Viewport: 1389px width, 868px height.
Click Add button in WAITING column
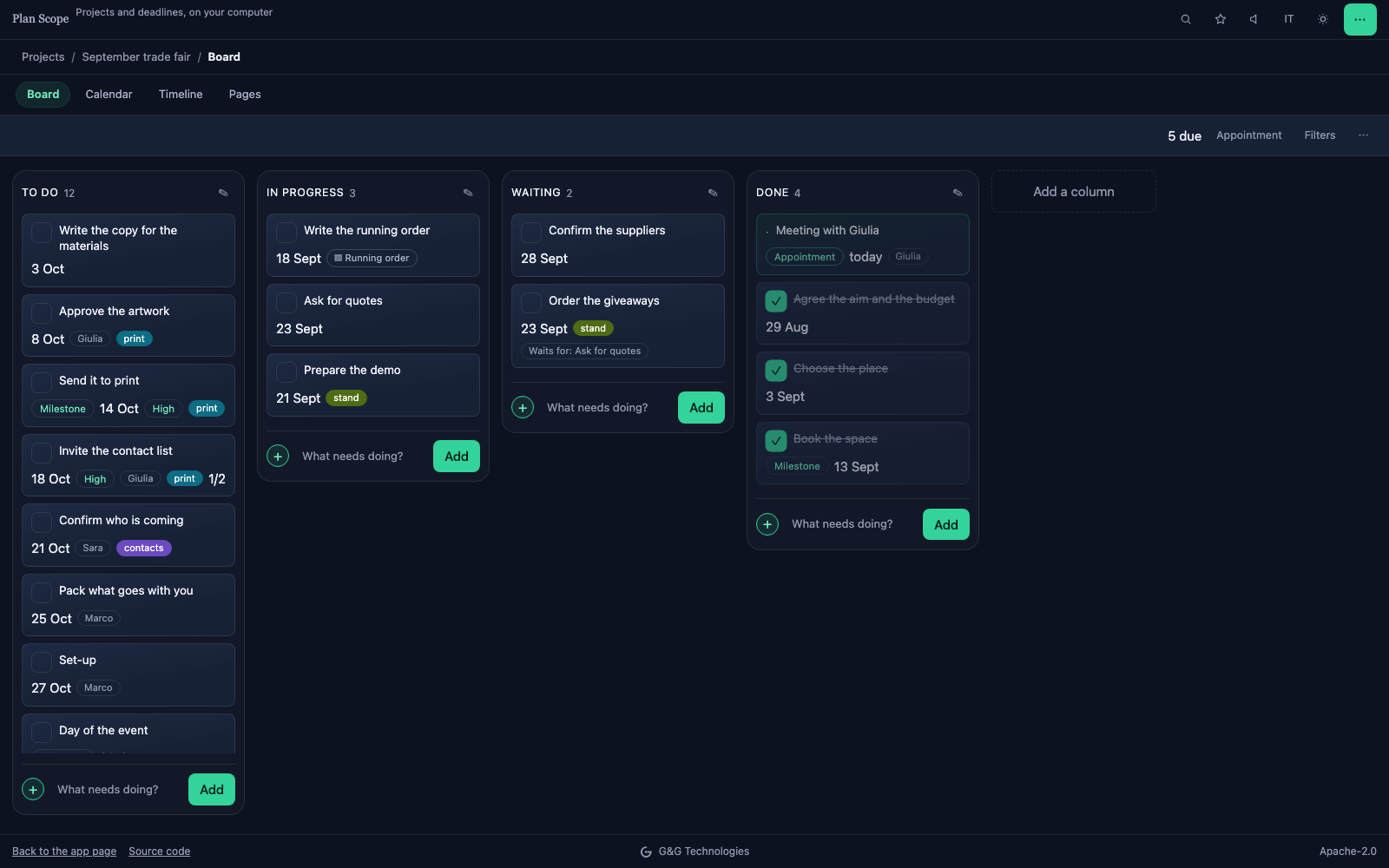pyautogui.click(x=701, y=408)
